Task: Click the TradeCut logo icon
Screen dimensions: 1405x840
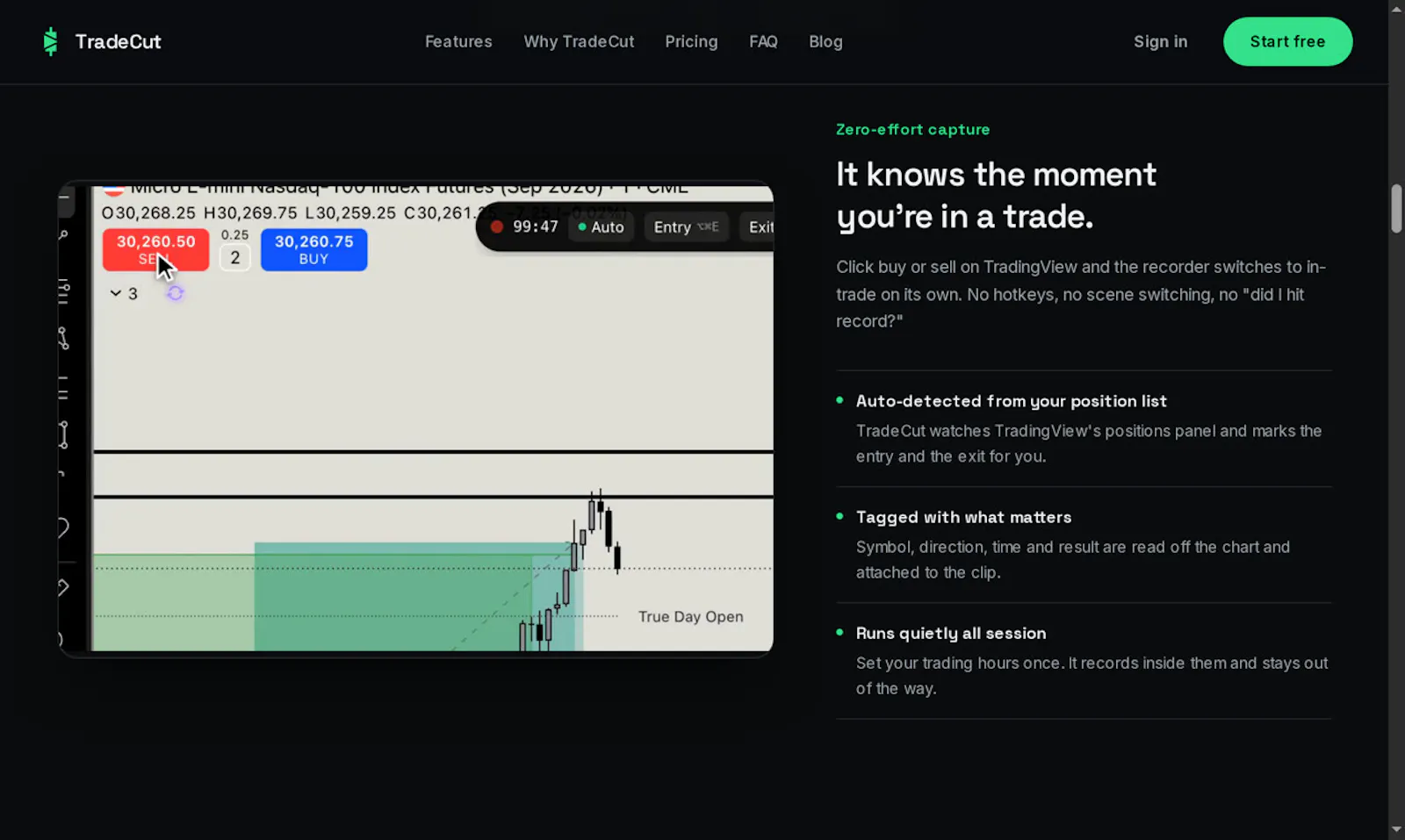Action: (50, 41)
